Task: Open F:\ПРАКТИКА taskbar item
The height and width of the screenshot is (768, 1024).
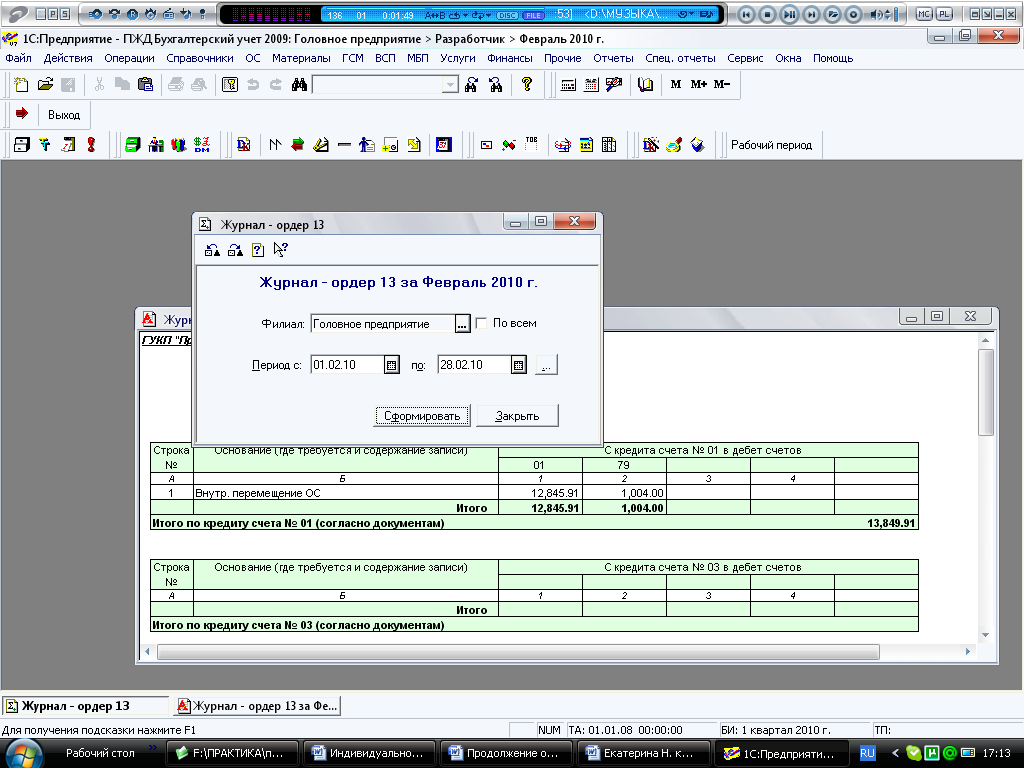Action: 232,753
